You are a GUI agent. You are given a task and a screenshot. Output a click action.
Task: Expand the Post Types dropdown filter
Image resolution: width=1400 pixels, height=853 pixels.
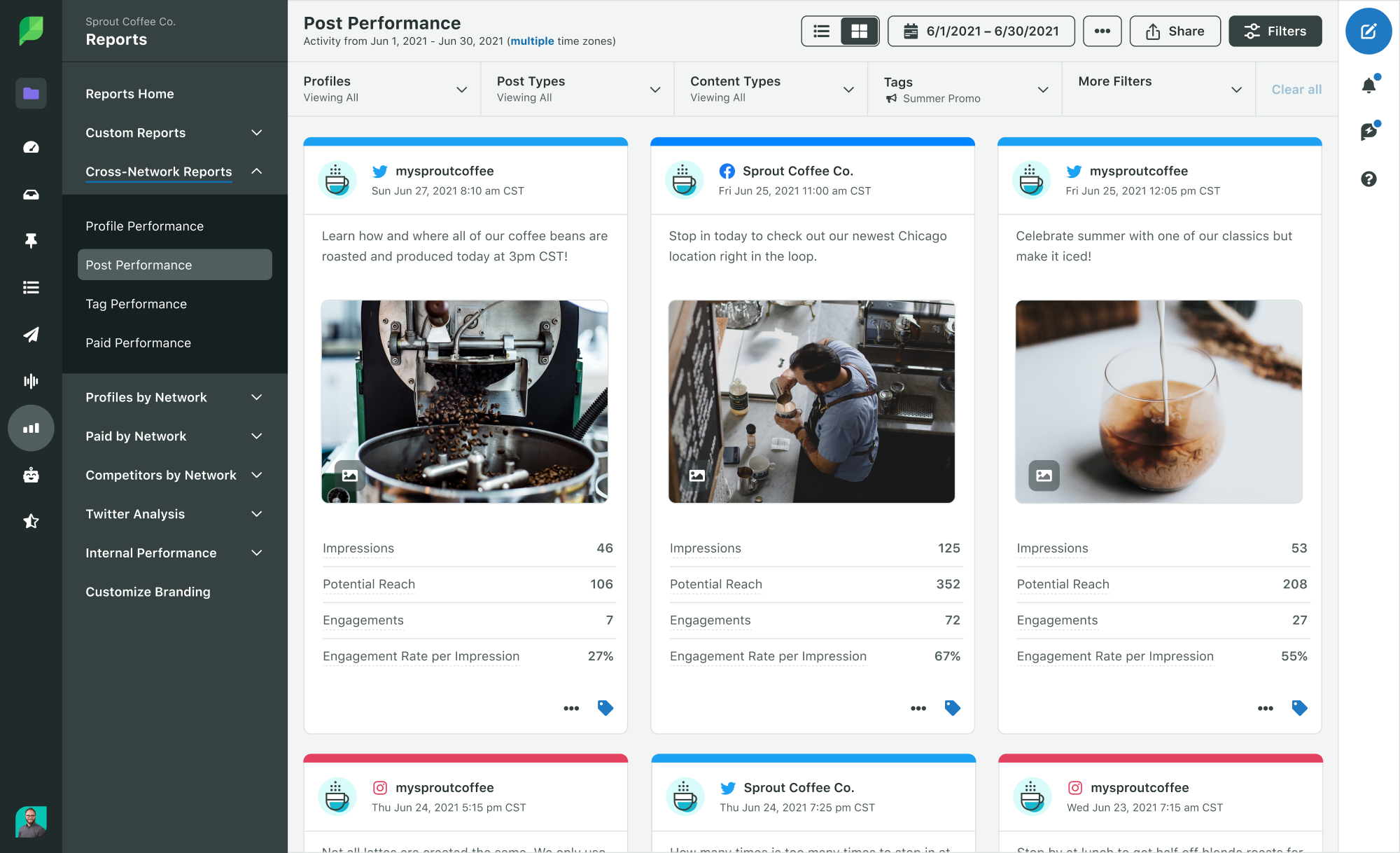[x=654, y=89]
